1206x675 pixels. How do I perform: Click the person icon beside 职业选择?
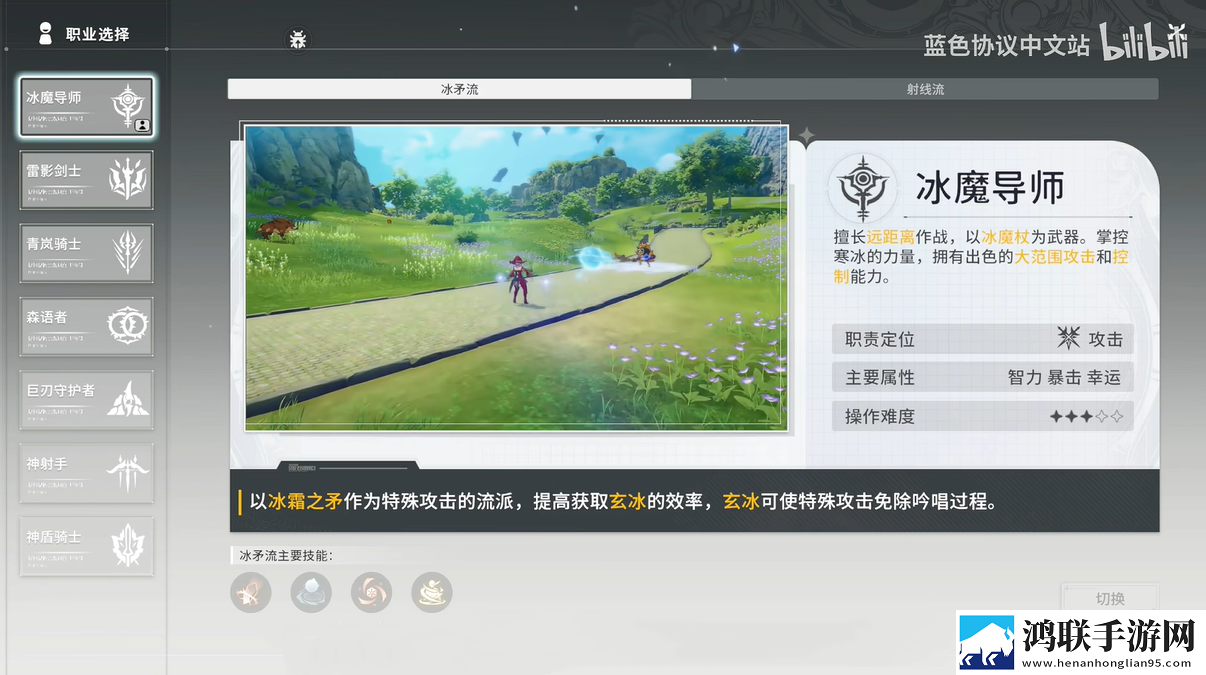pyautogui.click(x=45, y=34)
